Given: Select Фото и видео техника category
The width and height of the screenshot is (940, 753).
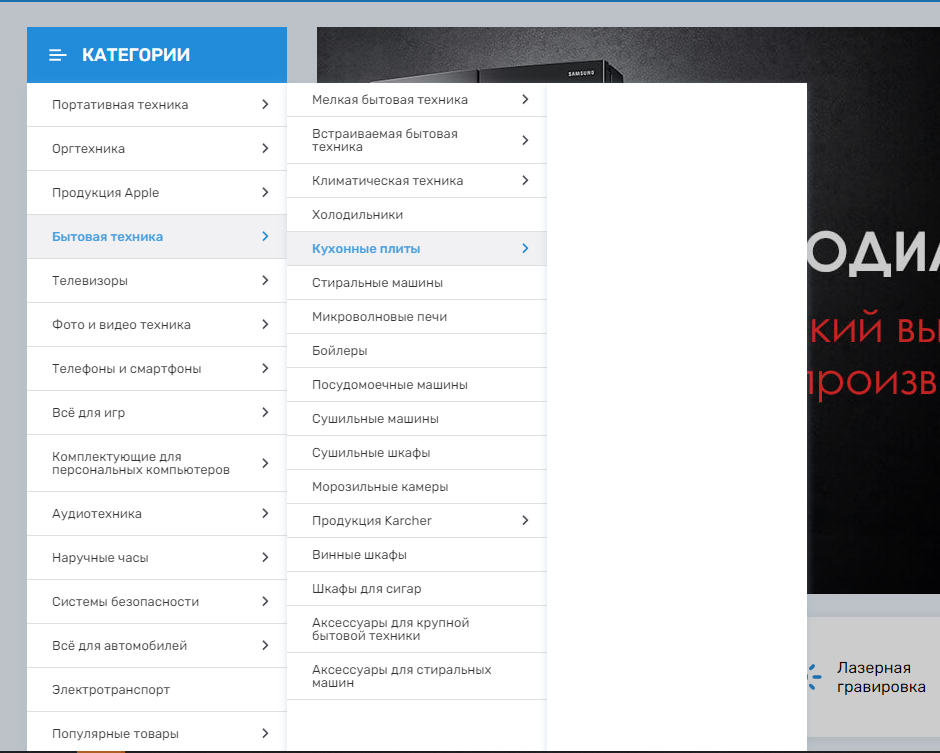Looking at the screenshot, I should tap(121, 325).
